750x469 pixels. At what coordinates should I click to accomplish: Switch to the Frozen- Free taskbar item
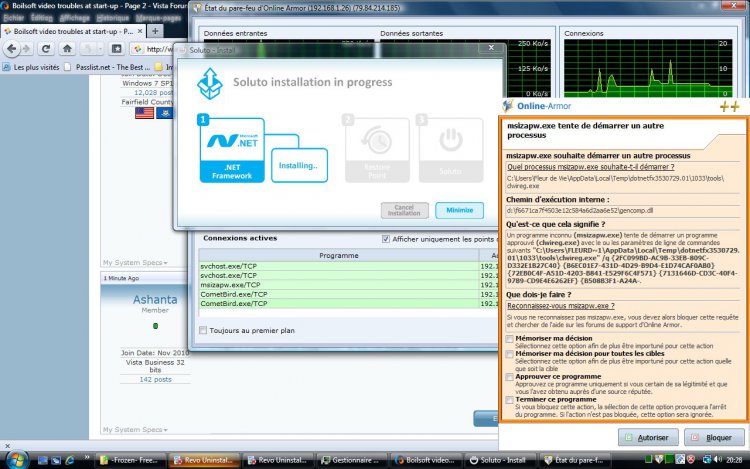[x=131, y=460]
